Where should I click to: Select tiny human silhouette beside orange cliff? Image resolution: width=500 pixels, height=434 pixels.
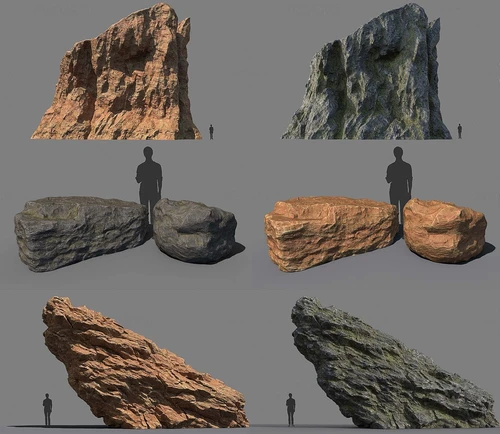(x=211, y=132)
